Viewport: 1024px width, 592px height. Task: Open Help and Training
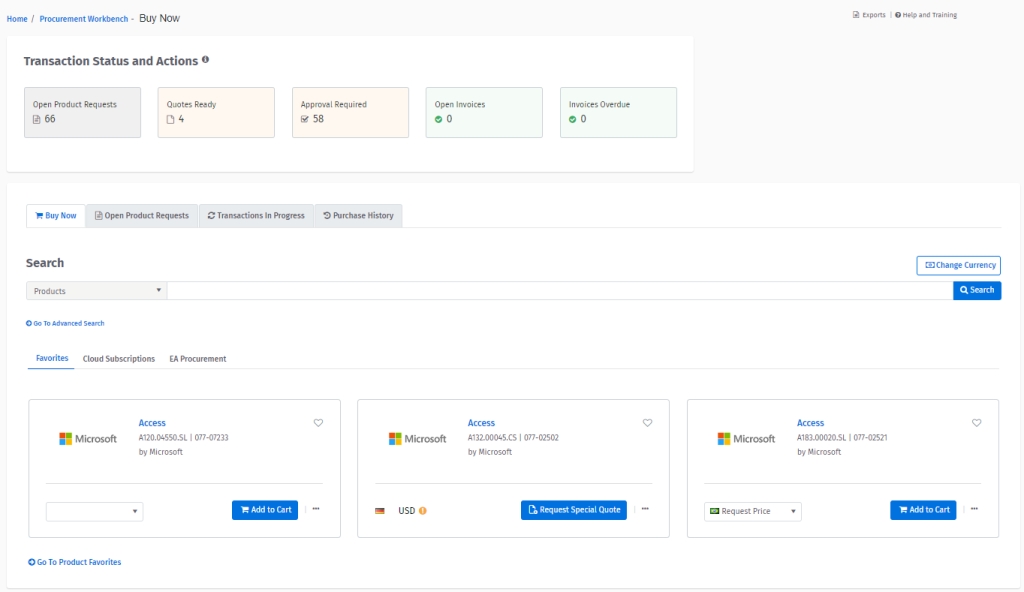pyautogui.click(x=926, y=15)
